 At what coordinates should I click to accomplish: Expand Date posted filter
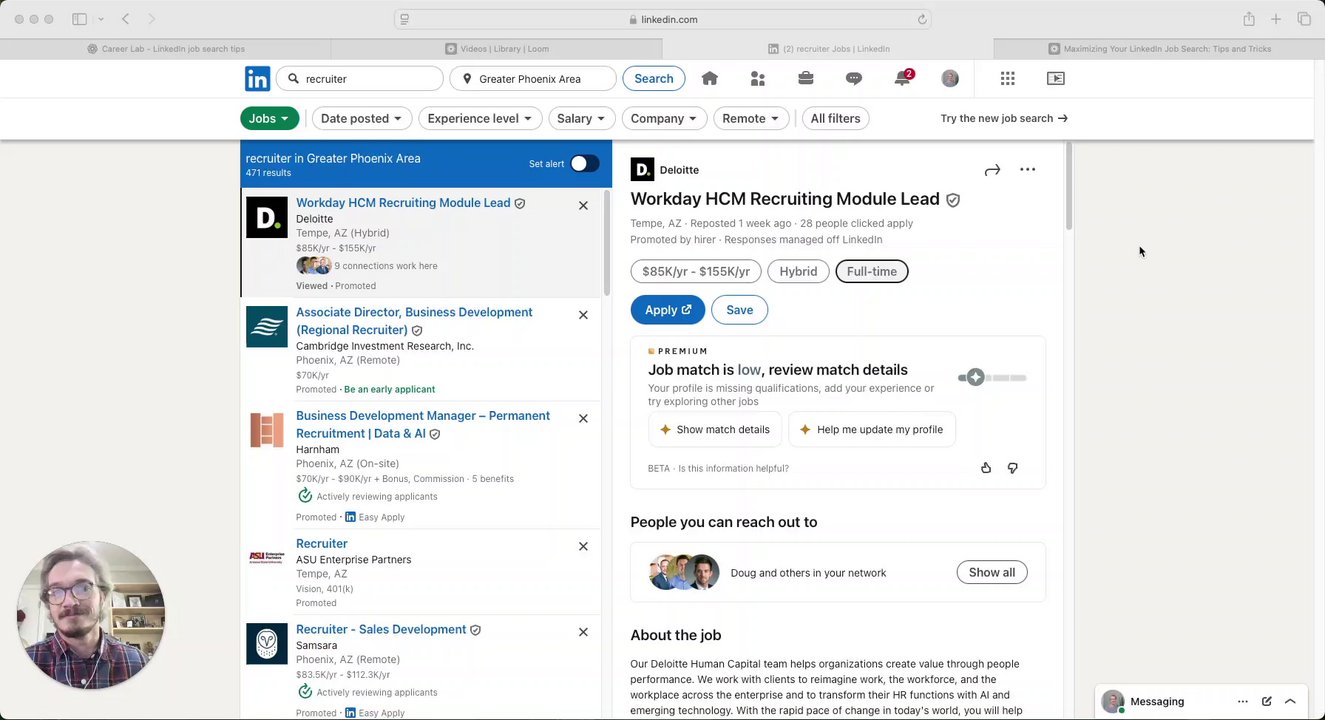pos(362,118)
